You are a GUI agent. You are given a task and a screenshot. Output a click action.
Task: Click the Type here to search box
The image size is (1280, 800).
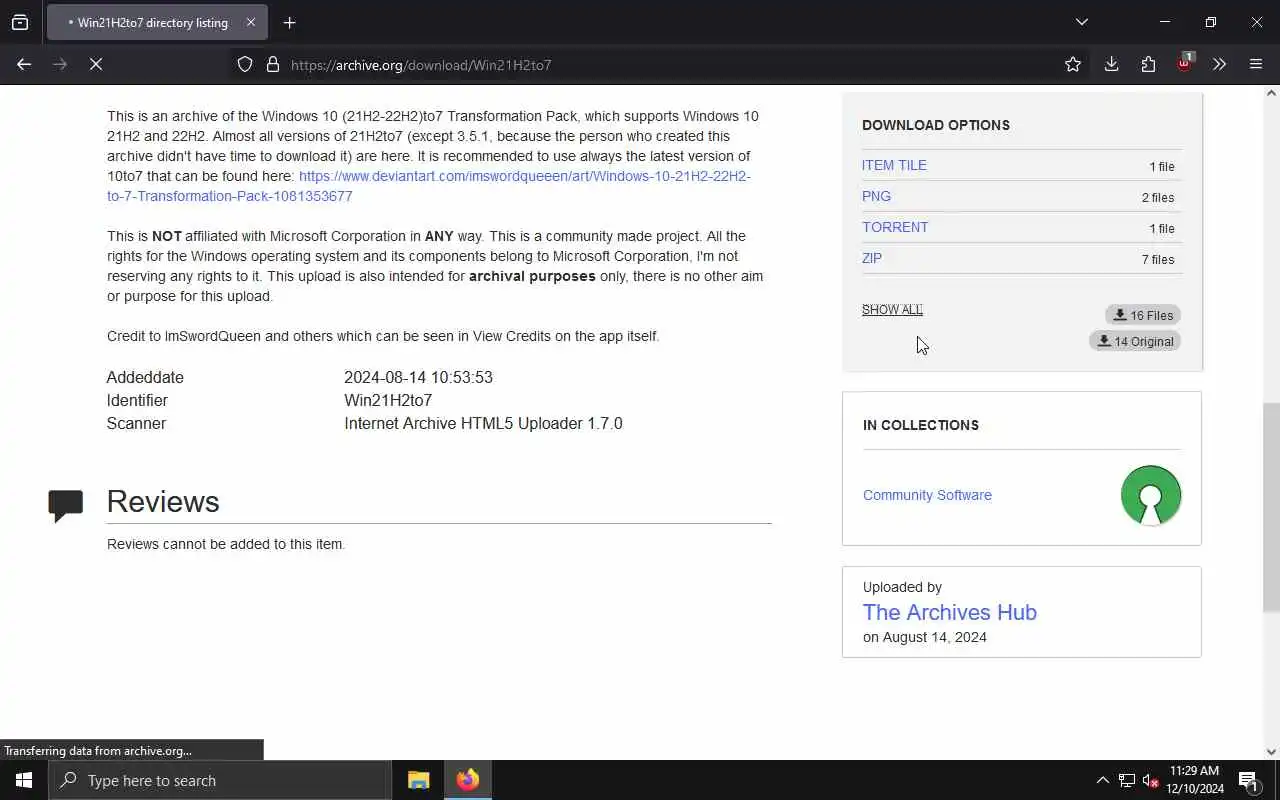point(220,780)
